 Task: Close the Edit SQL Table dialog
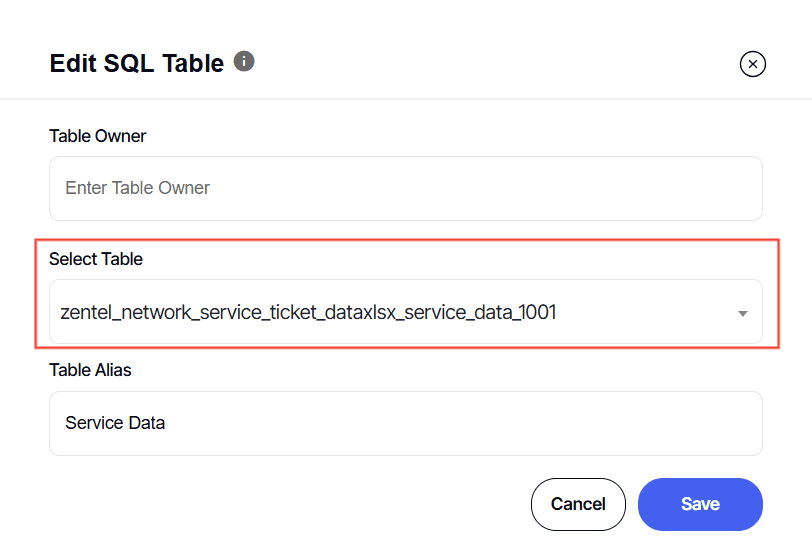[752, 64]
